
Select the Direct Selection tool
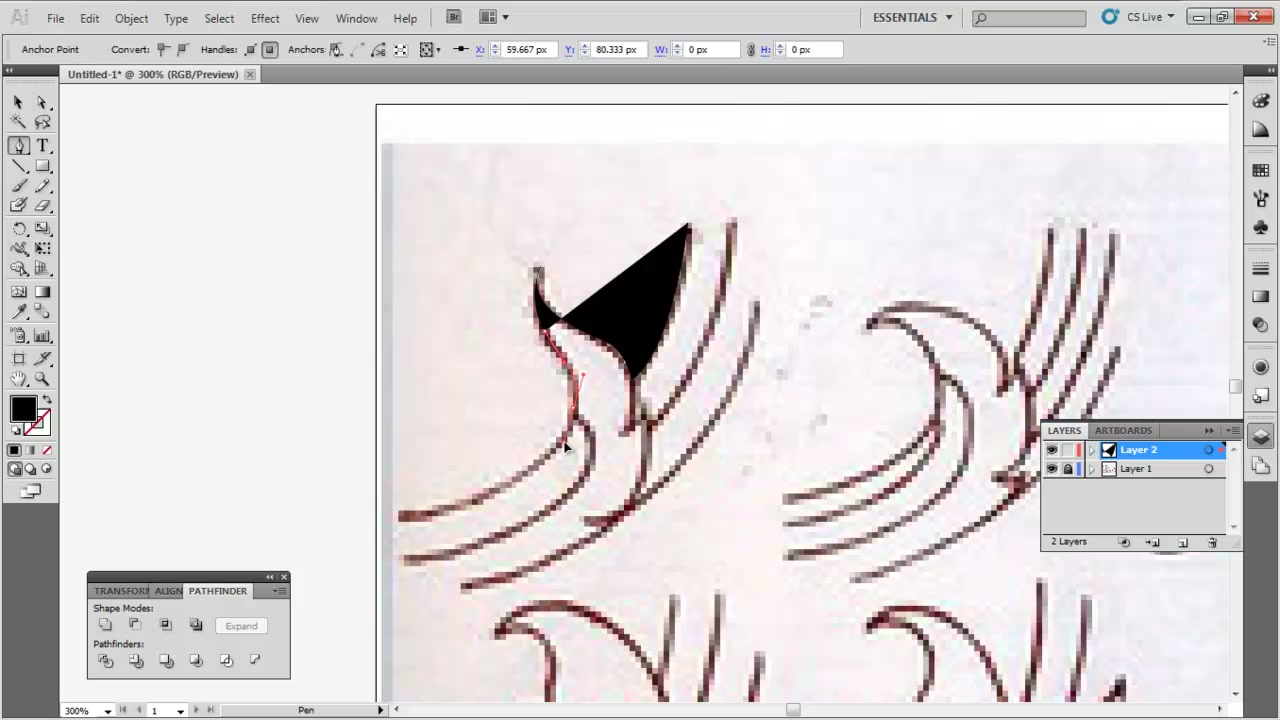[42, 102]
